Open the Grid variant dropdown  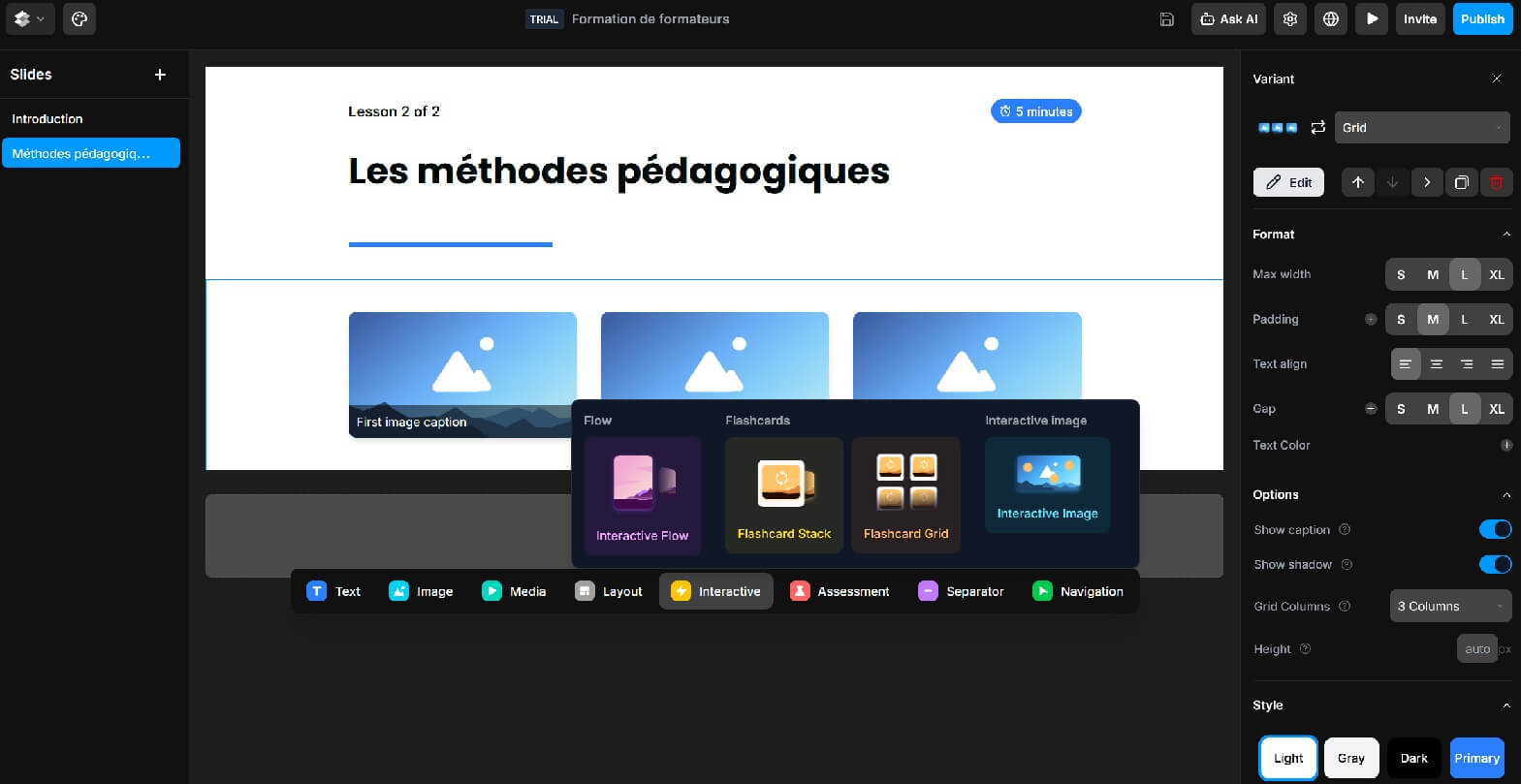(x=1423, y=127)
